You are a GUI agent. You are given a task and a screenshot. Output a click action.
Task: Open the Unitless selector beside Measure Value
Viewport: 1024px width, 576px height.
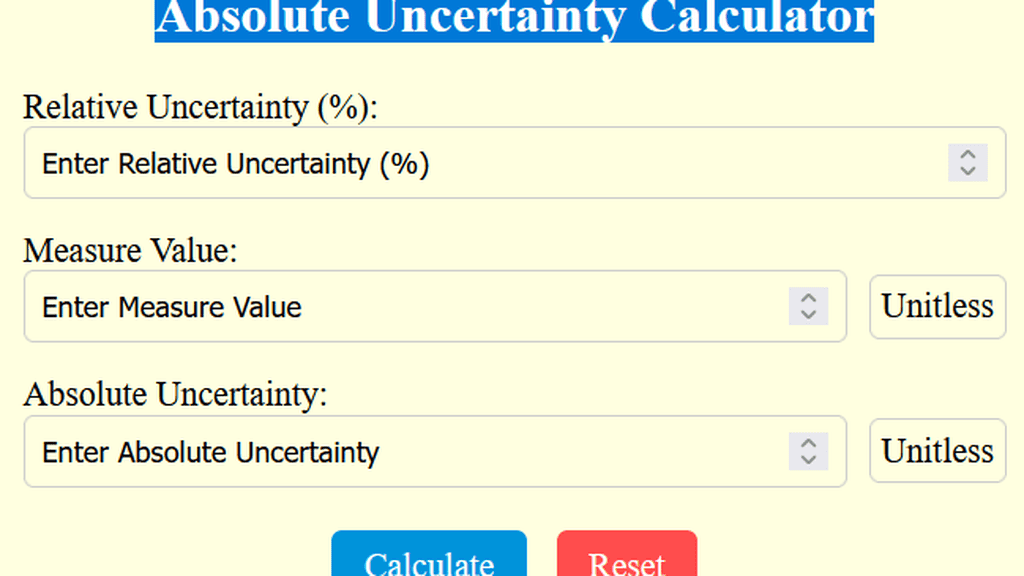936,306
